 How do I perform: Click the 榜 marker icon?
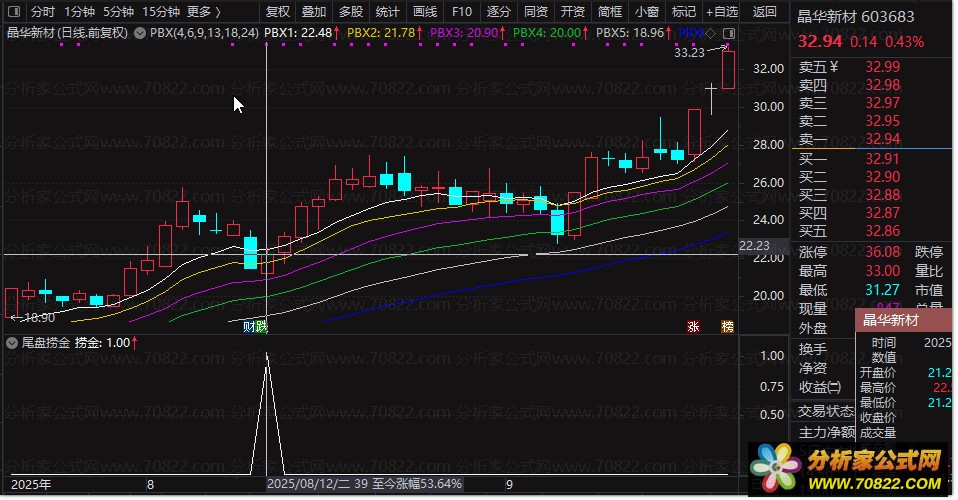[727, 326]
